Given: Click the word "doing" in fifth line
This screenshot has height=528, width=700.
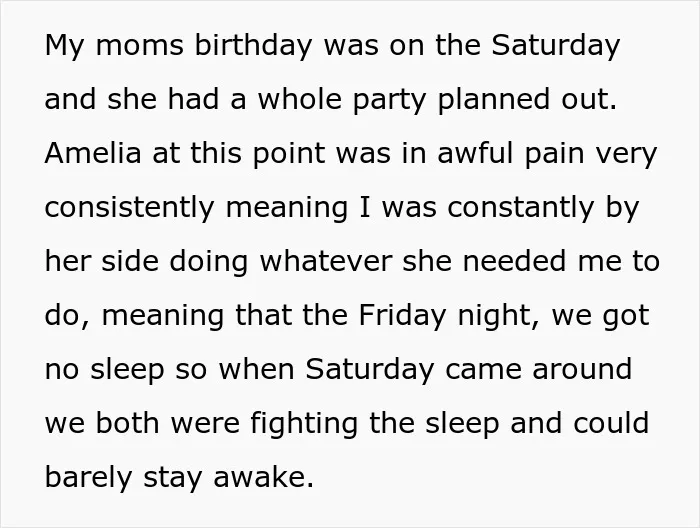Looking at the screenshot, I should (208, 262).
